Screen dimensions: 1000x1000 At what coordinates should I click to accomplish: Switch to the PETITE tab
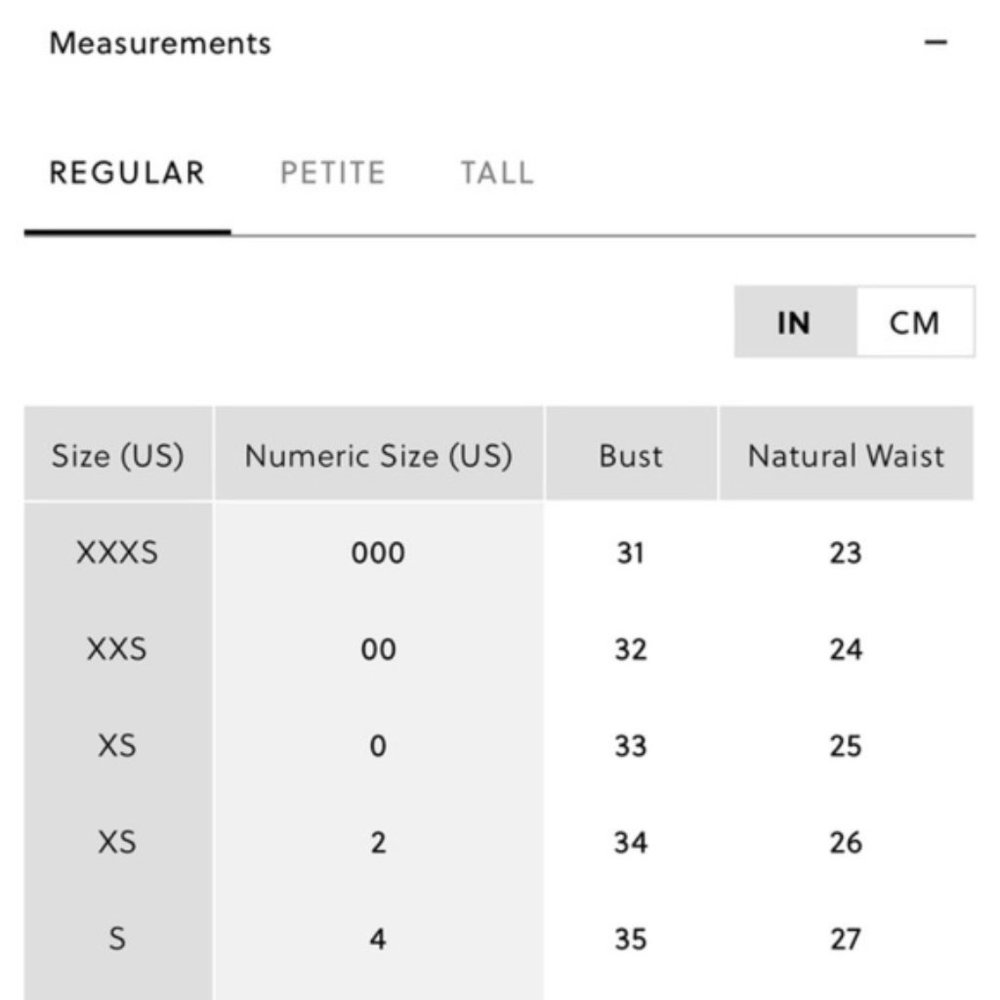333,173
